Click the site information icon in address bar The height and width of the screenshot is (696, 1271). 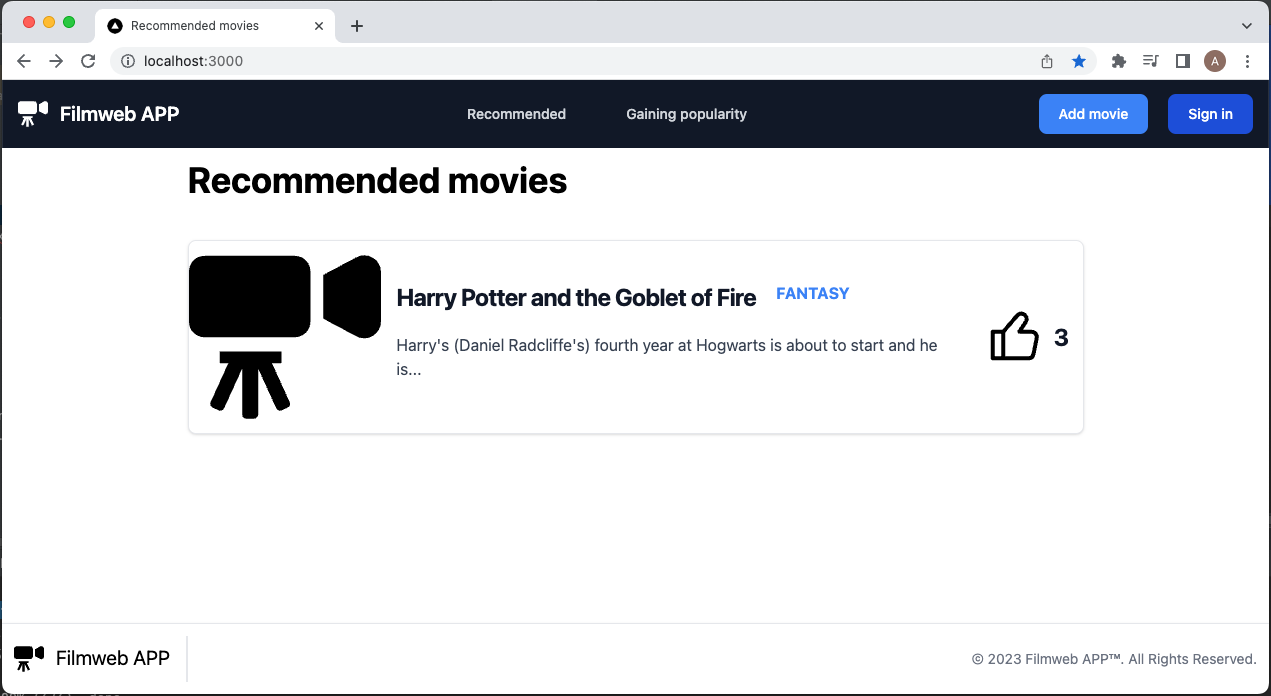pyautogui.click(x=128, y=61)
